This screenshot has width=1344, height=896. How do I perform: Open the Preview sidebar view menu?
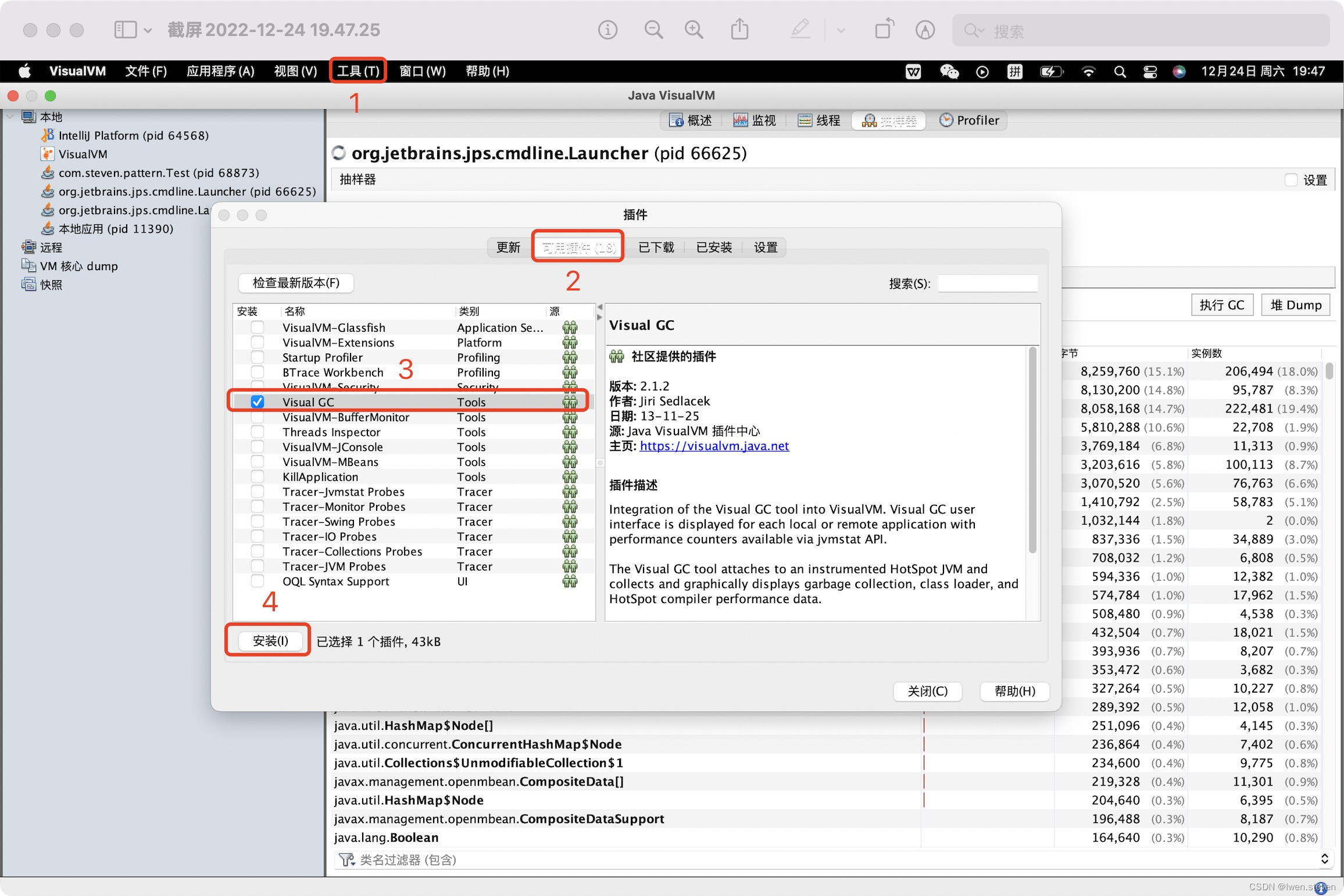tap(133, 30)
